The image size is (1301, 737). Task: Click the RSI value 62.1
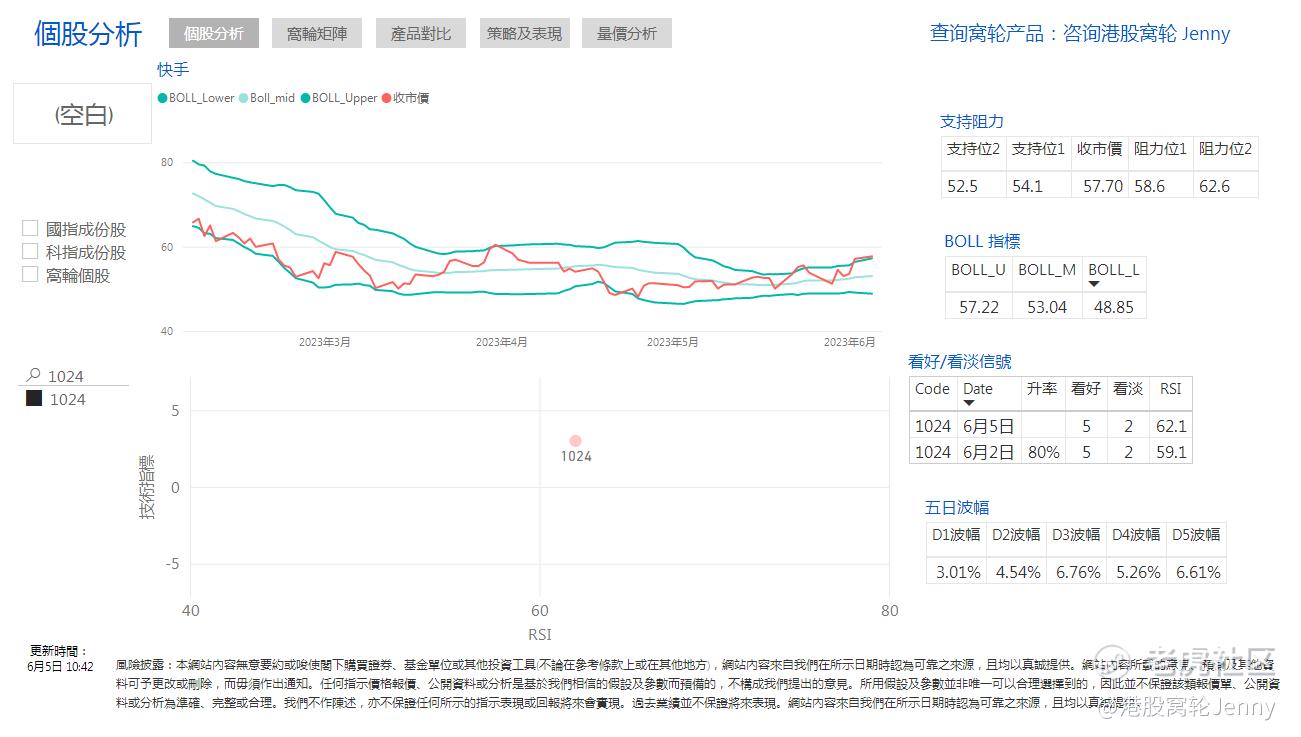click(x=1171, y=426)
